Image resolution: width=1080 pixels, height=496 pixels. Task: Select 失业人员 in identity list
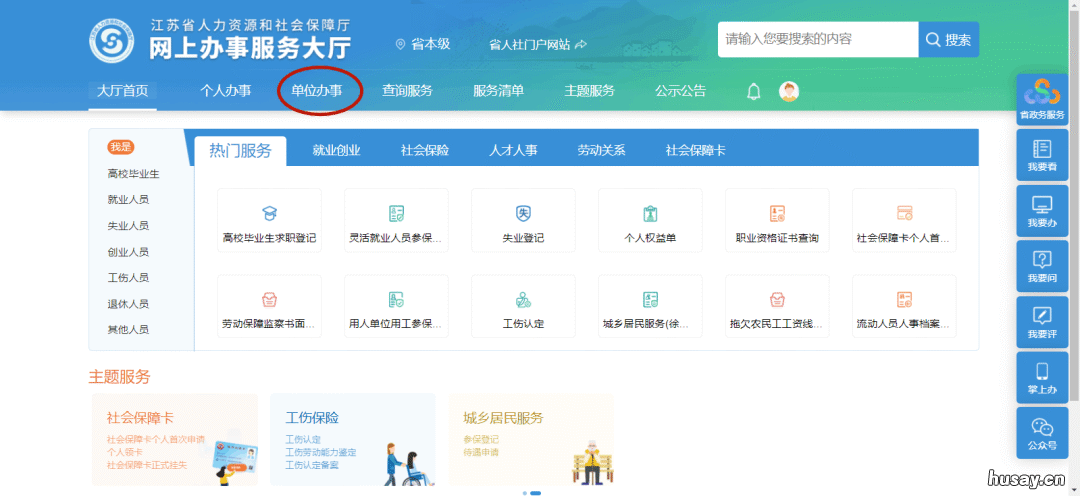tap(128, 225)
